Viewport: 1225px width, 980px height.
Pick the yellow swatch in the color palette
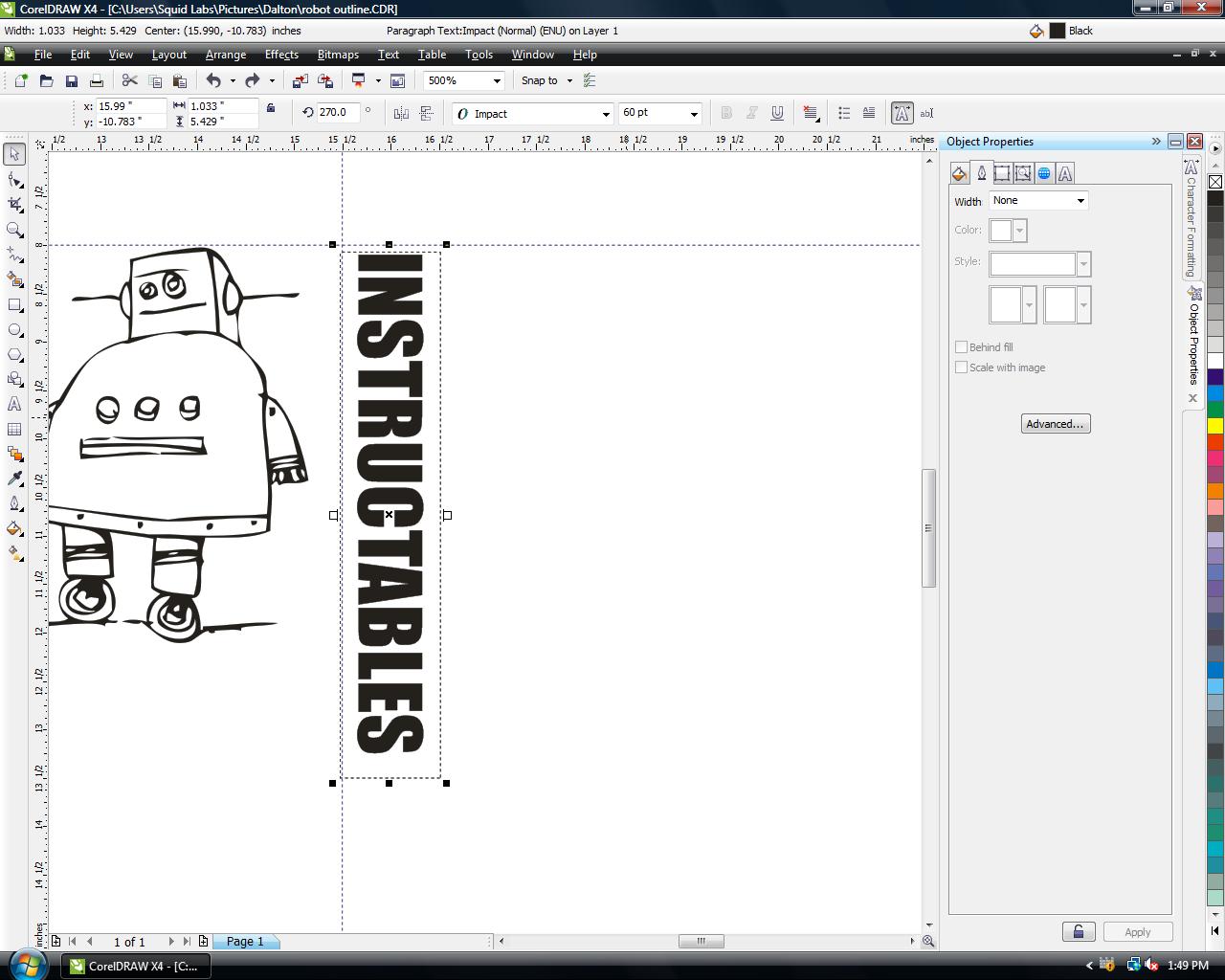(1215, 425)
